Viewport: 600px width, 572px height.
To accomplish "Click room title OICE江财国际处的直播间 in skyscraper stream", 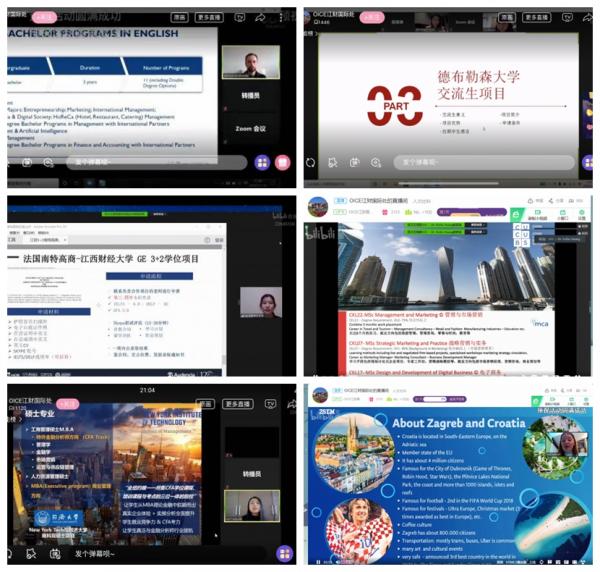I will pos(378,200).
